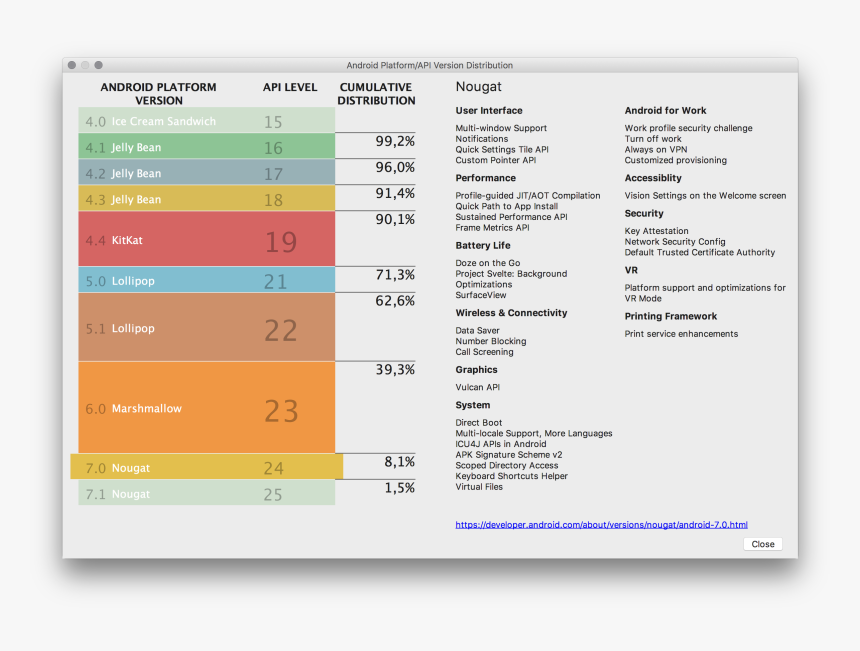Viewport: 860px width, 651px height.
Task: Click Default Trusted Certificate Authority text
Action: (x=700, y=252)
